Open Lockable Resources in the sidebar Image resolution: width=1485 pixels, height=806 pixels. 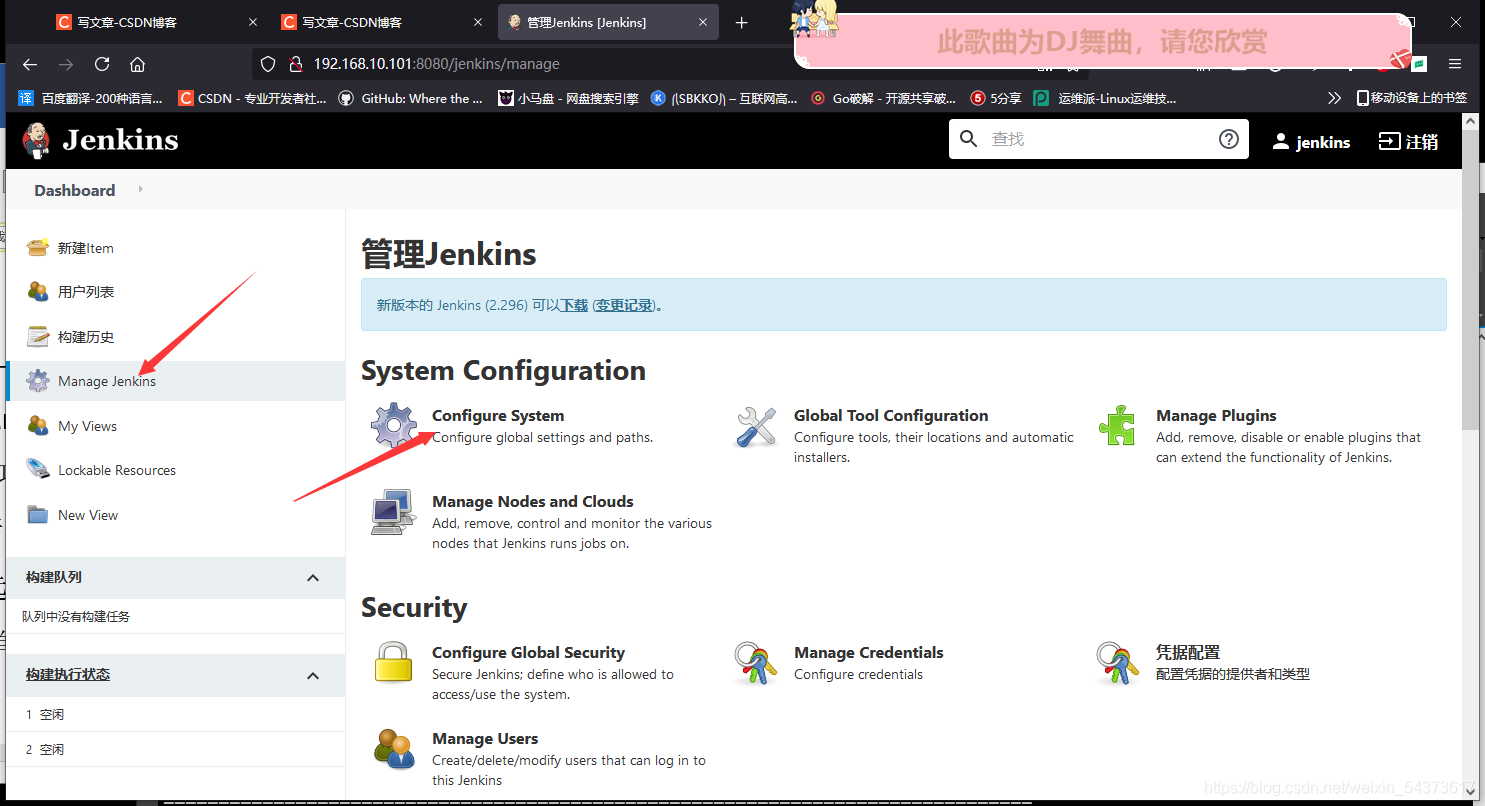(x=117, y=470)
